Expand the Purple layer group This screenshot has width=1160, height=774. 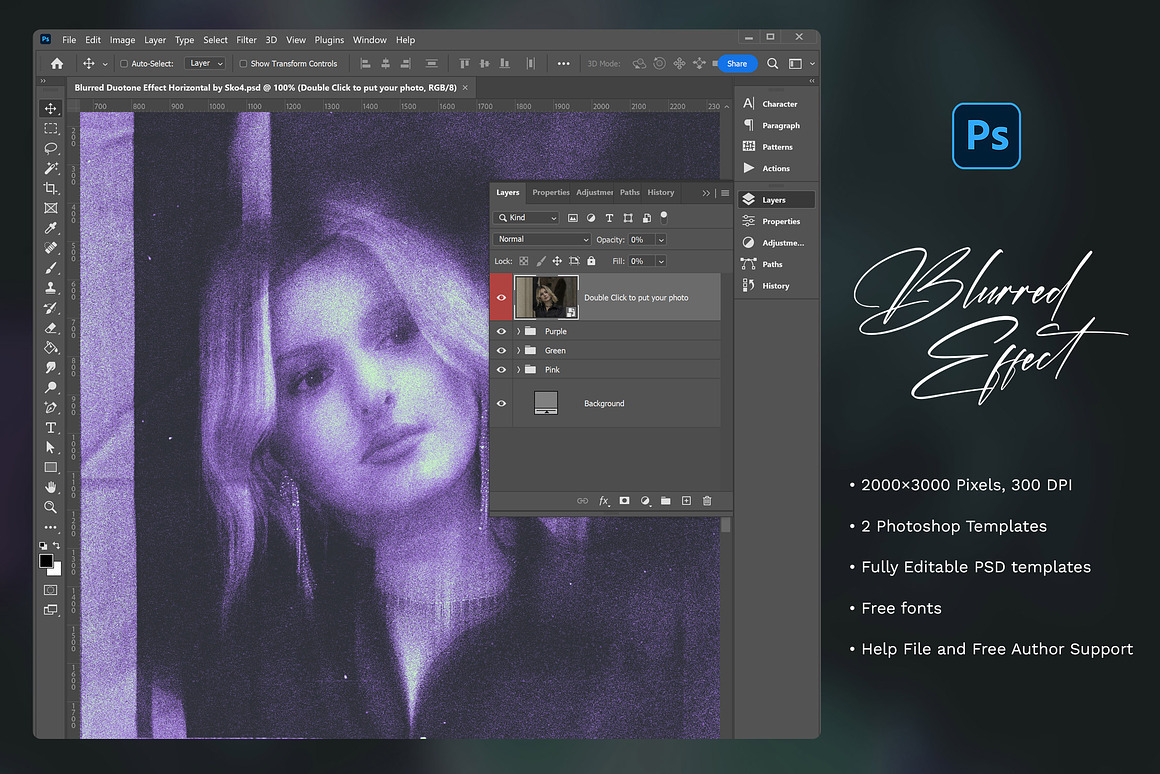[x=517, y=331]
